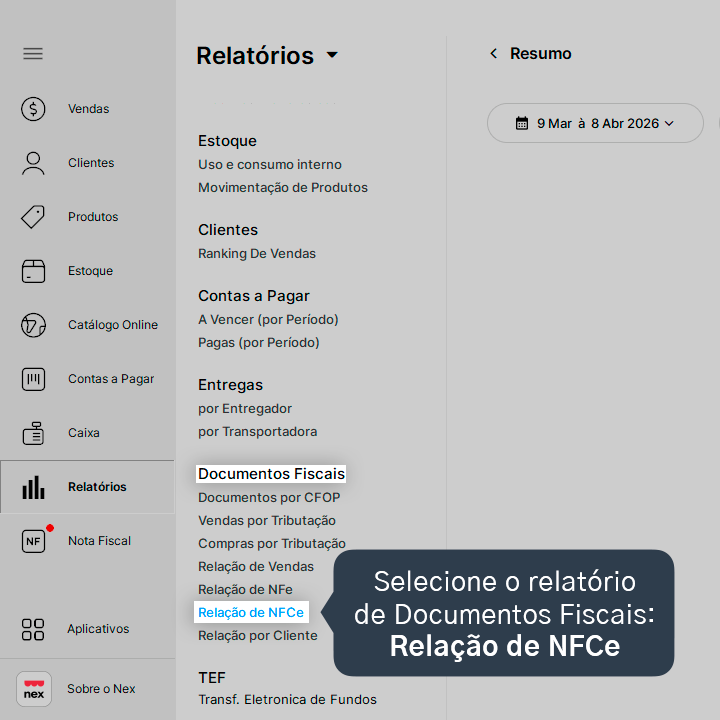Click the Relatórios bar chart icon
Screen dimensions: 720x720
(x=33, y=487)
